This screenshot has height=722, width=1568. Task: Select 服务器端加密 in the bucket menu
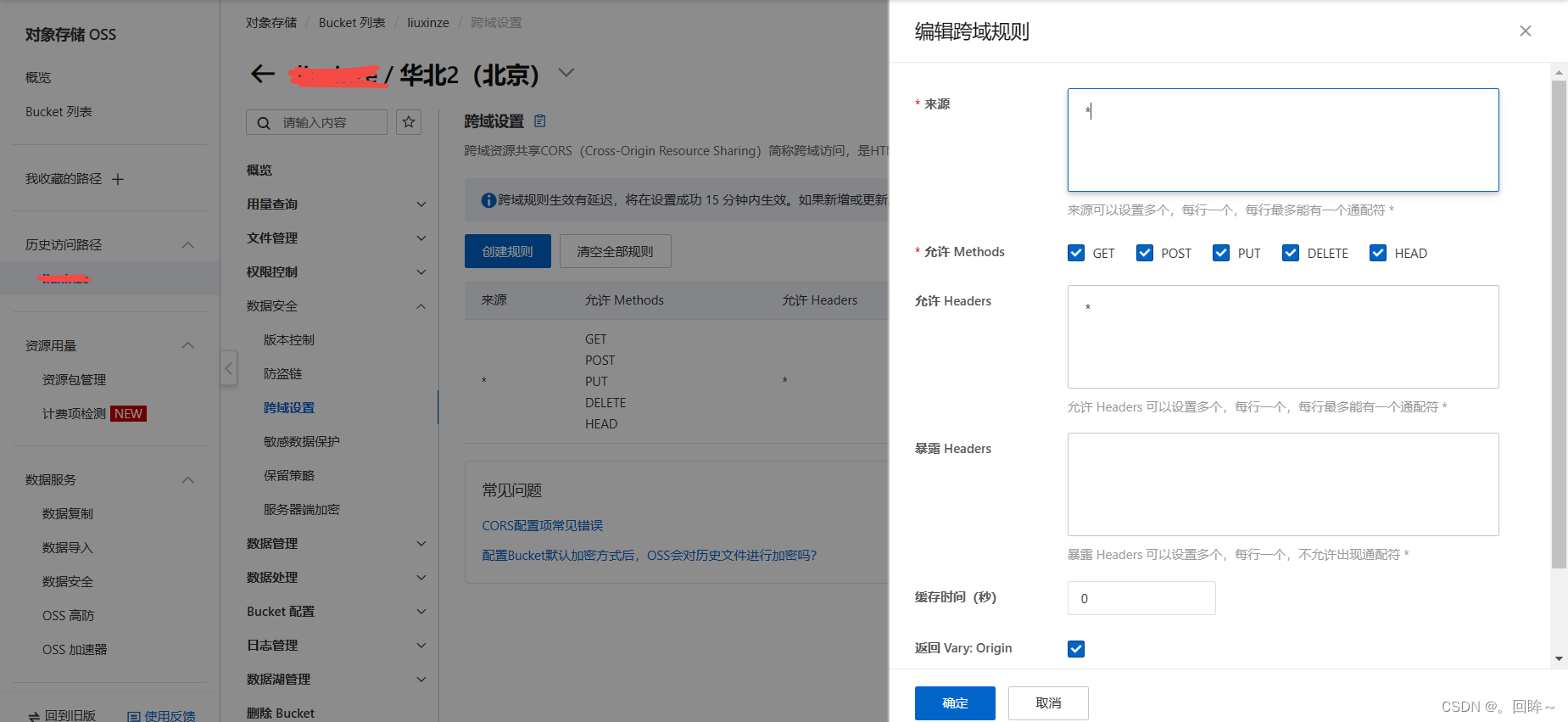pos(301,509)
